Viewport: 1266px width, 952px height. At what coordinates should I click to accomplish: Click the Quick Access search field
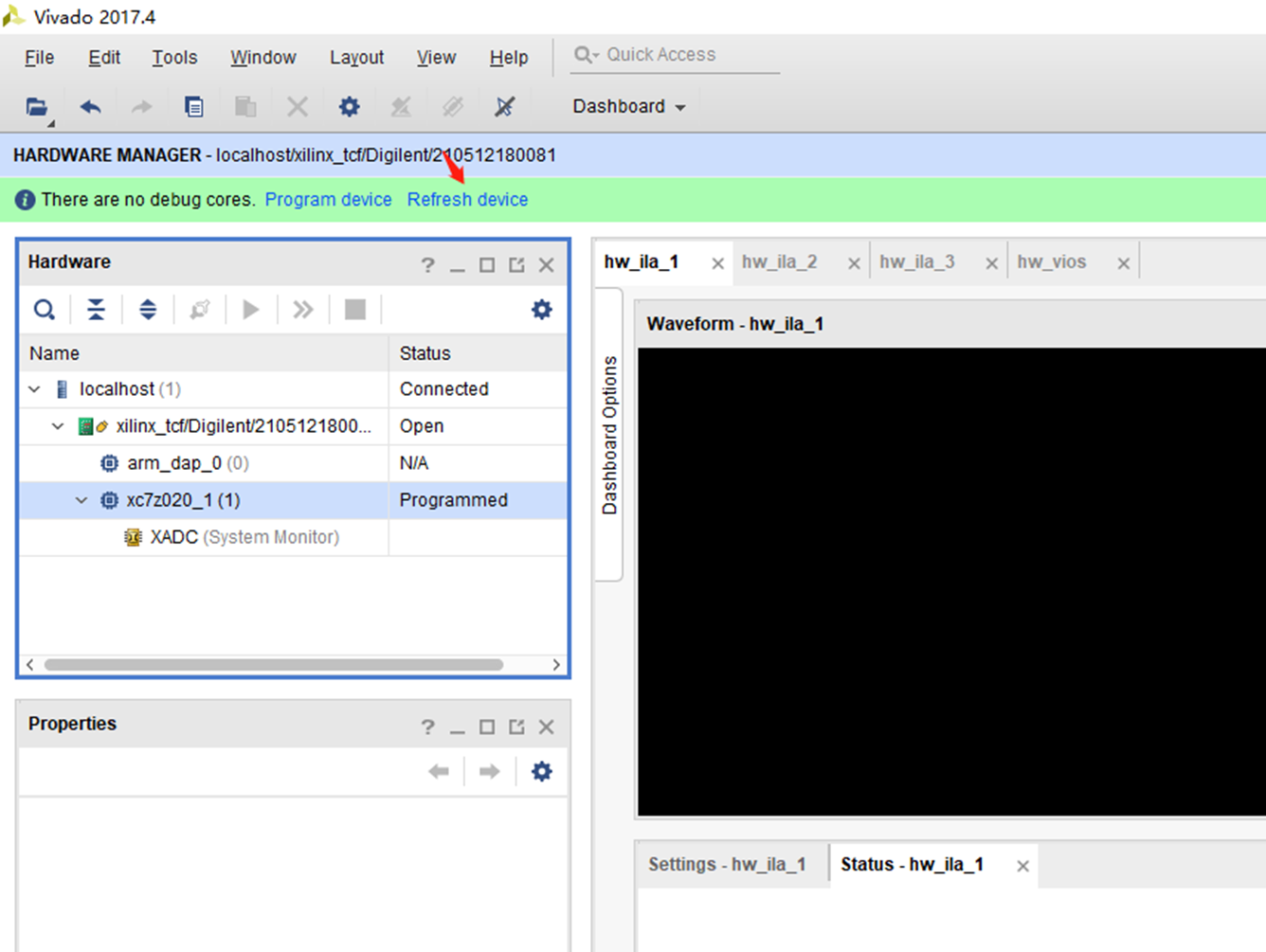676,55
